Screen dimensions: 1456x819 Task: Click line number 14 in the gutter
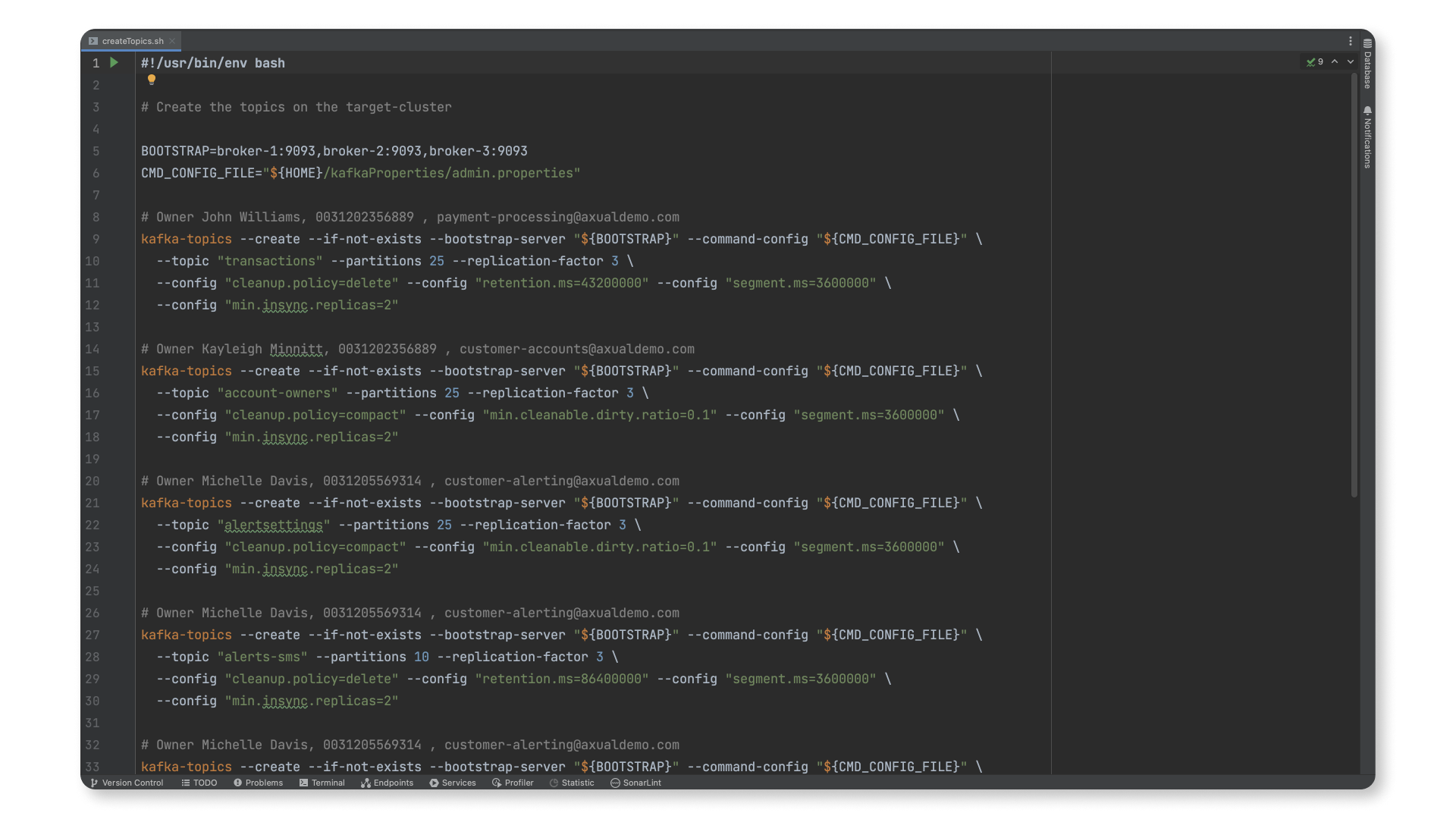[x=93, y=350]
